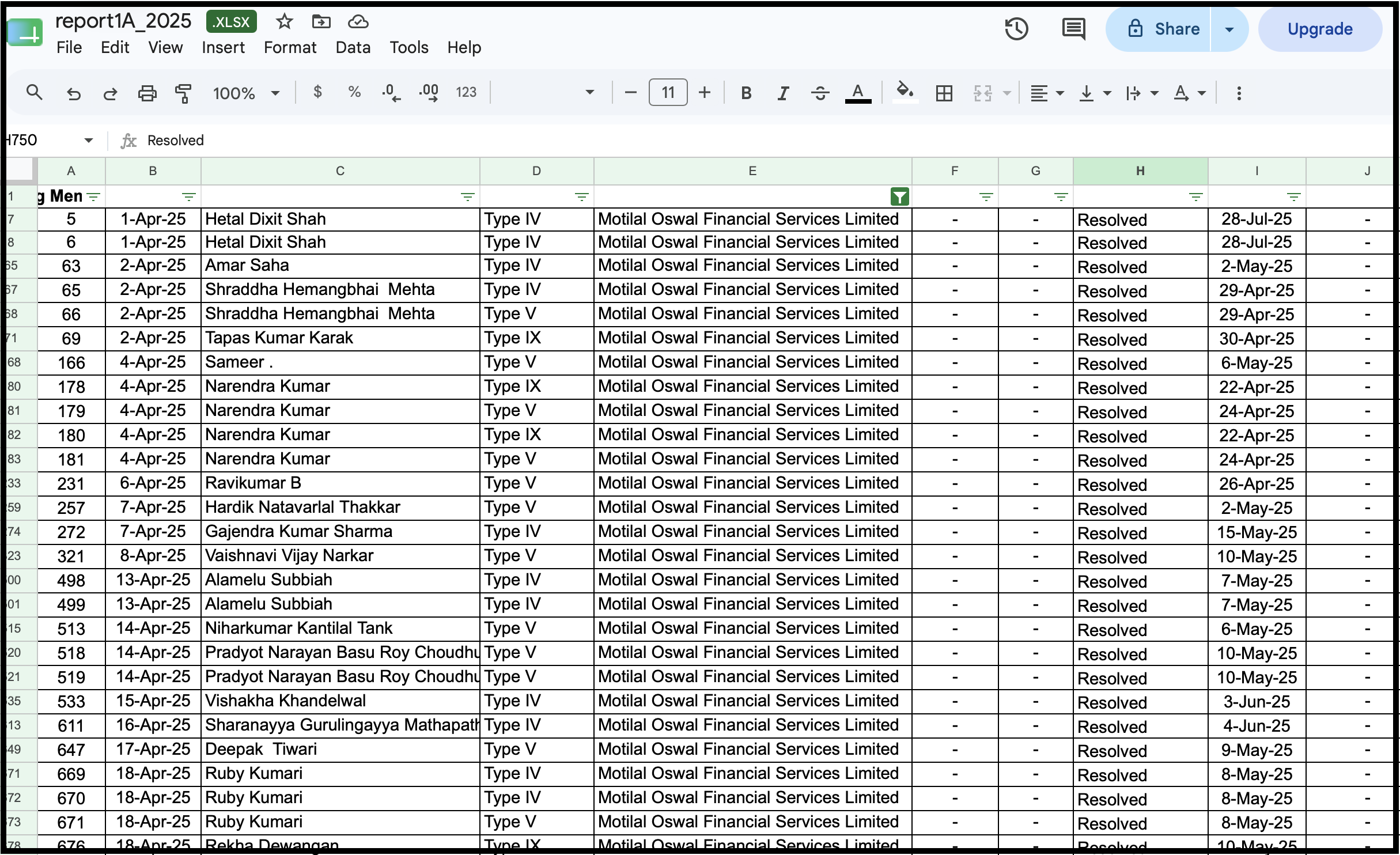Star the report1A_2025 document
Viewport: 1400px width, 855px height.
284,22
